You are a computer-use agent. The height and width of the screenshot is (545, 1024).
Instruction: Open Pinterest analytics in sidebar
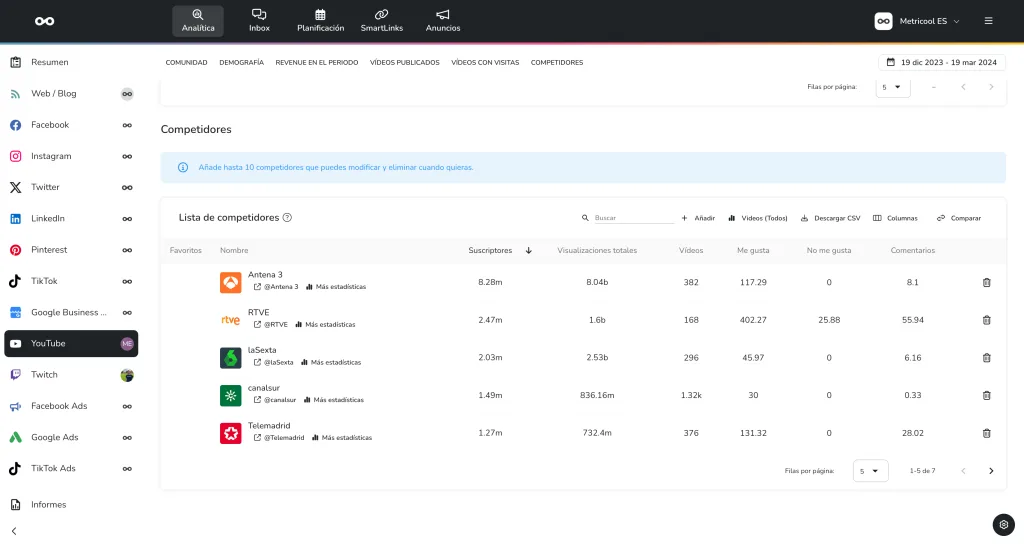[71, 250]
